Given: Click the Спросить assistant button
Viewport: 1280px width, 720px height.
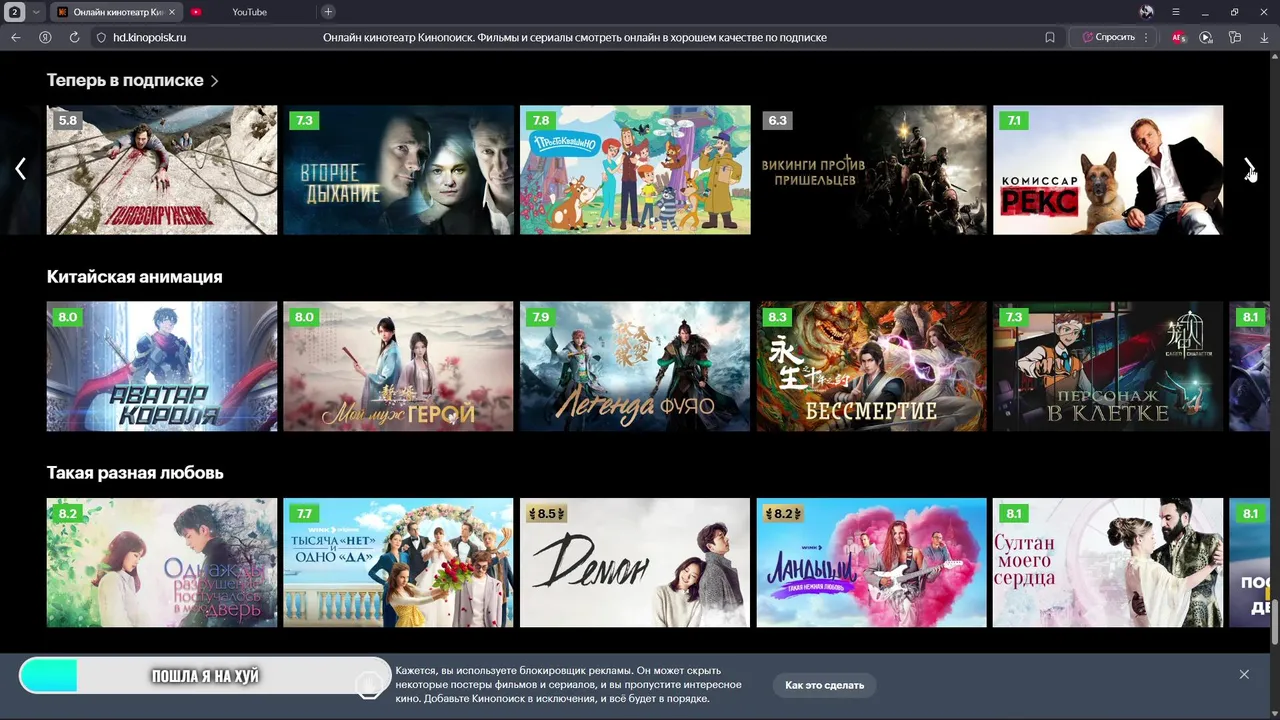Looking at the screenshot, I should coord(1108,37).
